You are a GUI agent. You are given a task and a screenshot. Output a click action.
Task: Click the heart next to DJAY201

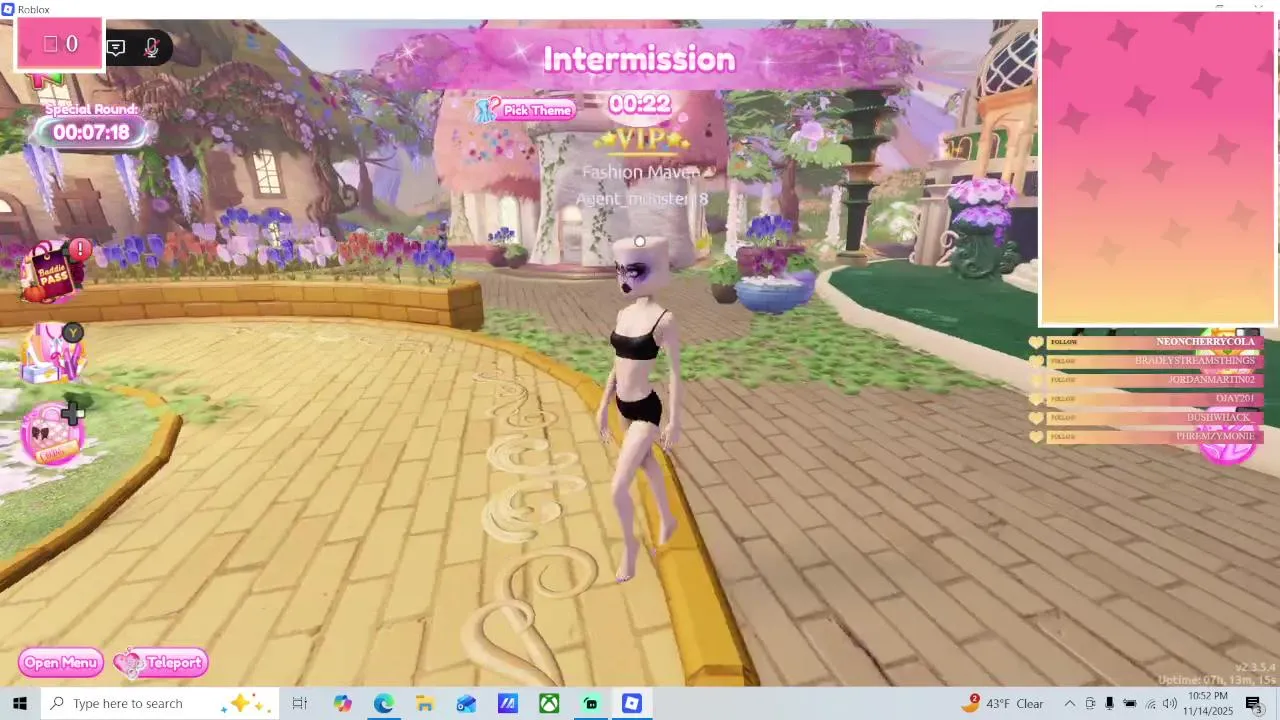[x=1036, y=399]
